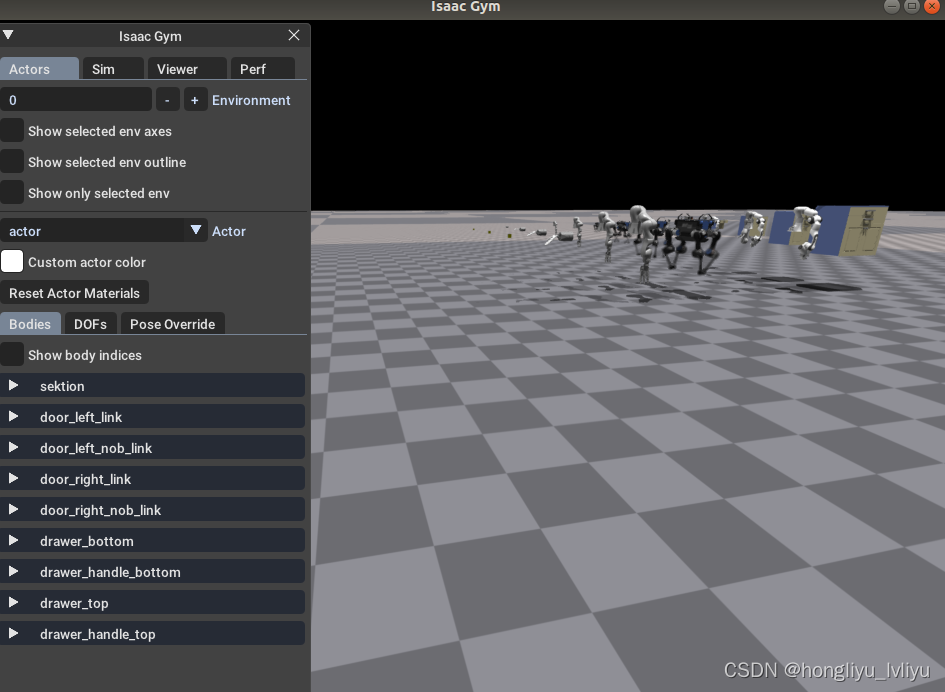
Task: Select the Bodies sub-tab
Action: point(30,324)
